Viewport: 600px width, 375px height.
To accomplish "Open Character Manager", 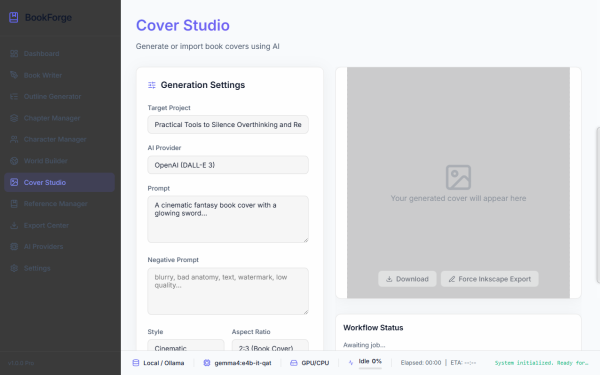I will coord(59,139).
